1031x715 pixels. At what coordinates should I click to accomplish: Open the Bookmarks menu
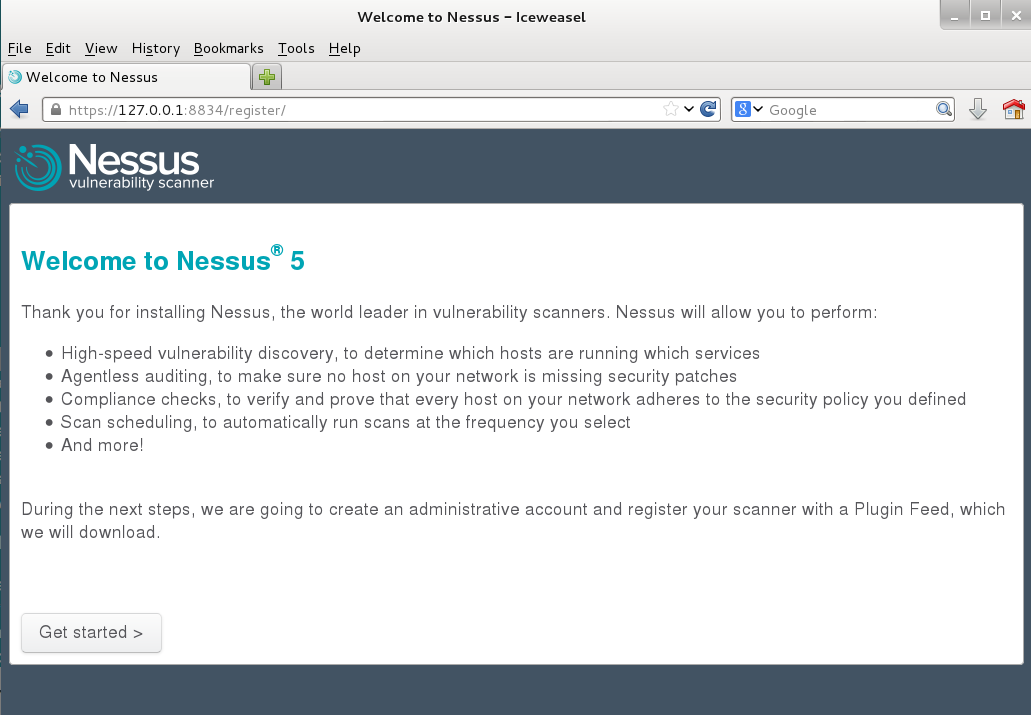(228, 49)
